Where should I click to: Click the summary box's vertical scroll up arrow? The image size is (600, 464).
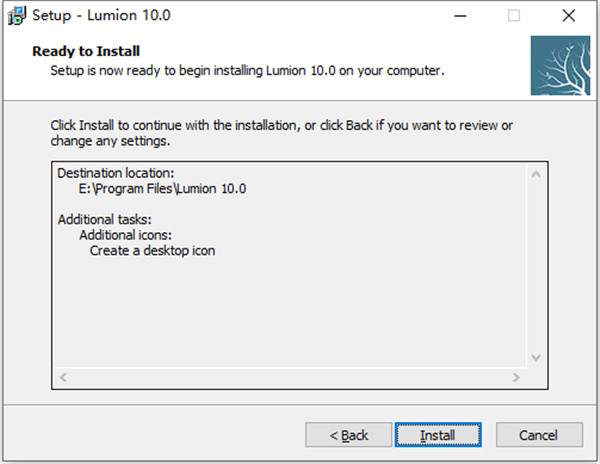click(x=537, y=175)
